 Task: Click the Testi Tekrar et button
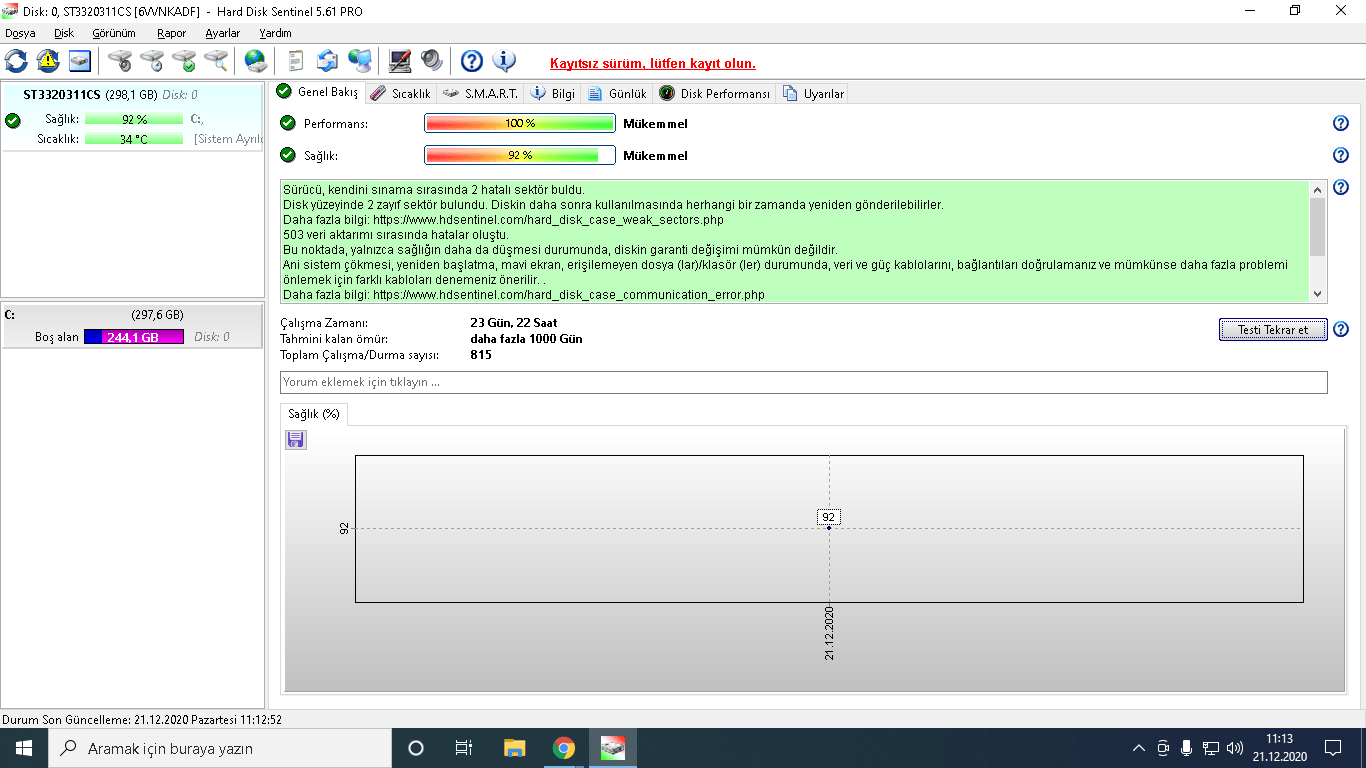click(x=1273, y=330)
